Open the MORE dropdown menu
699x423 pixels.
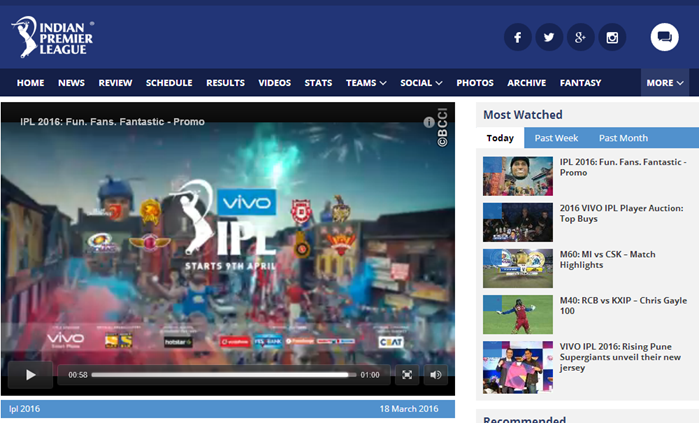pyautogui.click(x=665, y=83)
